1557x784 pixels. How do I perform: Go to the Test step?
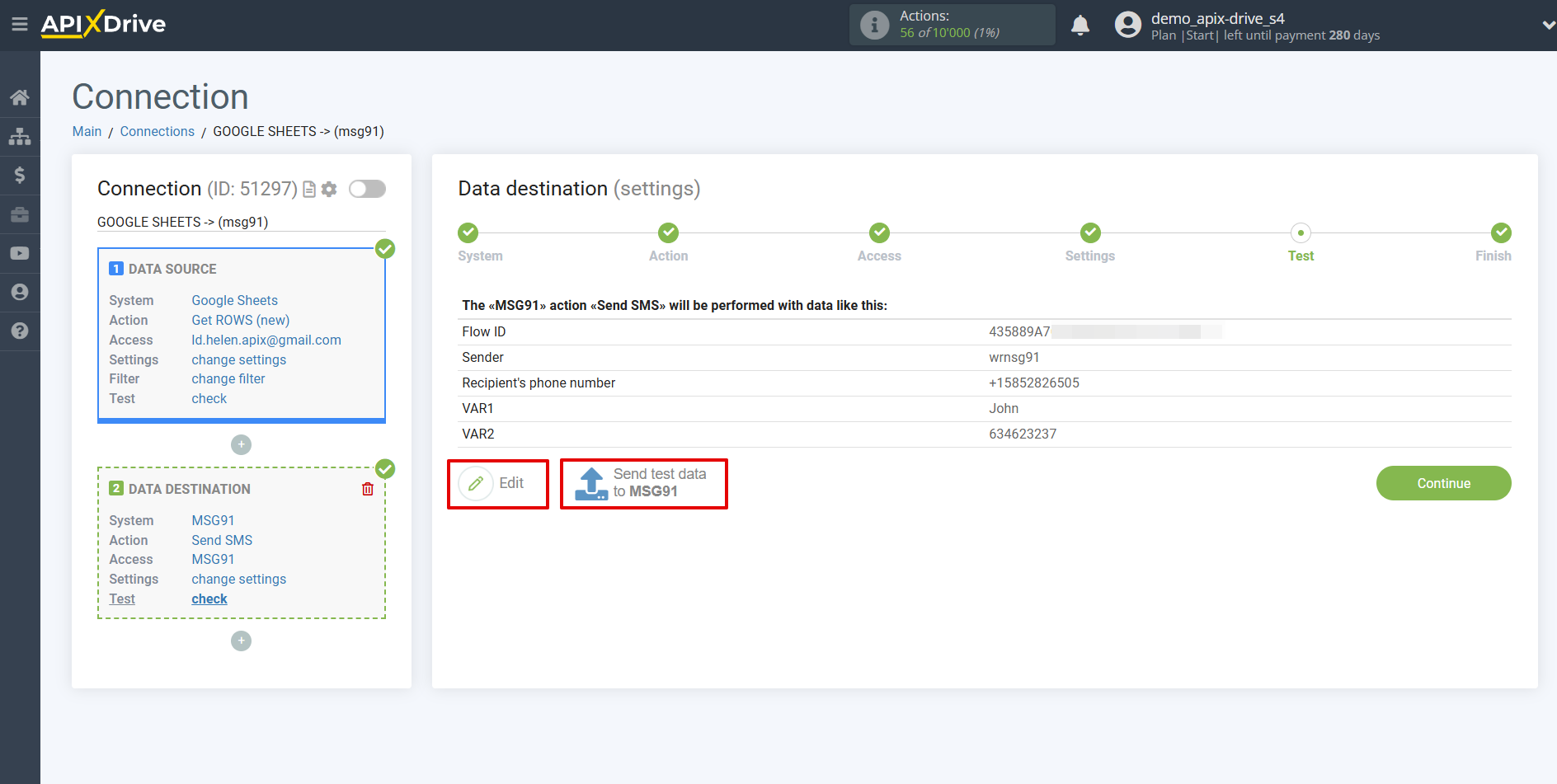[1301, 232]
